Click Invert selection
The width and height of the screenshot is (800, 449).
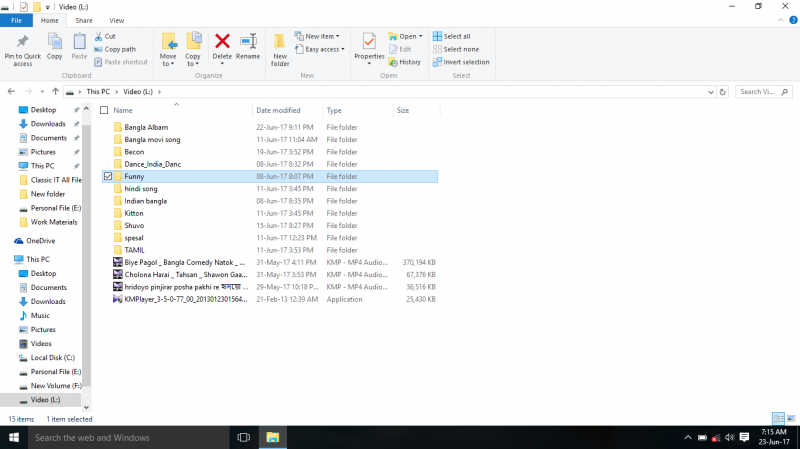pyautogui.click(x=461, y=62)
